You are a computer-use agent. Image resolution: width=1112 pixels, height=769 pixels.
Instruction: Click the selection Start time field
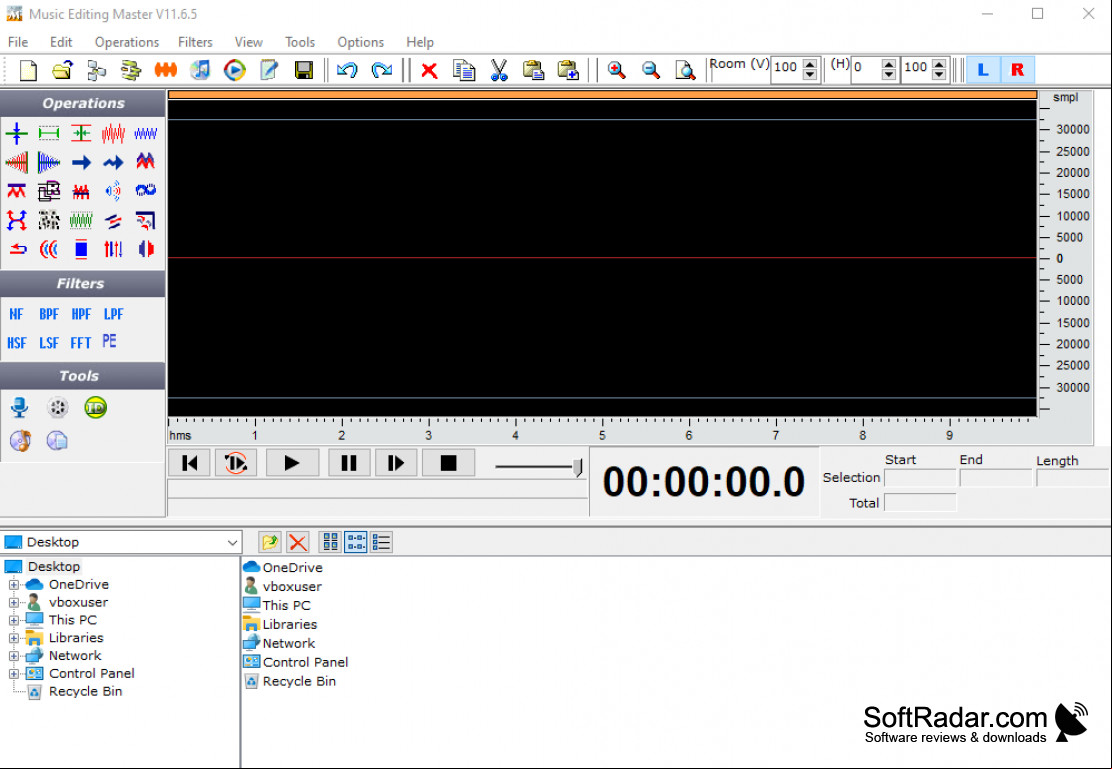[x=920, y=478]
